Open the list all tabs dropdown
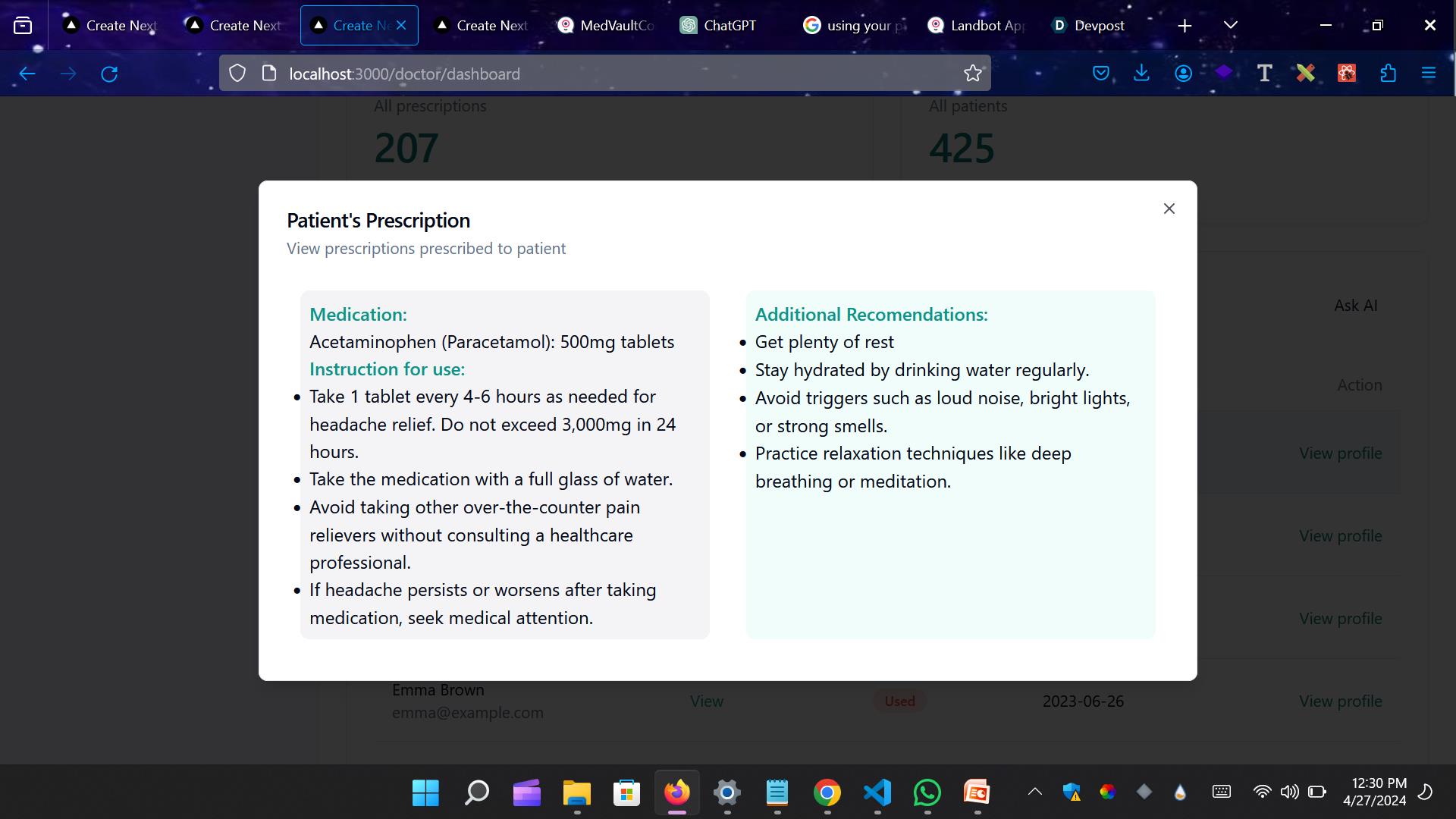Screen dimensions: 1456x819 [x=1231, y=25]
